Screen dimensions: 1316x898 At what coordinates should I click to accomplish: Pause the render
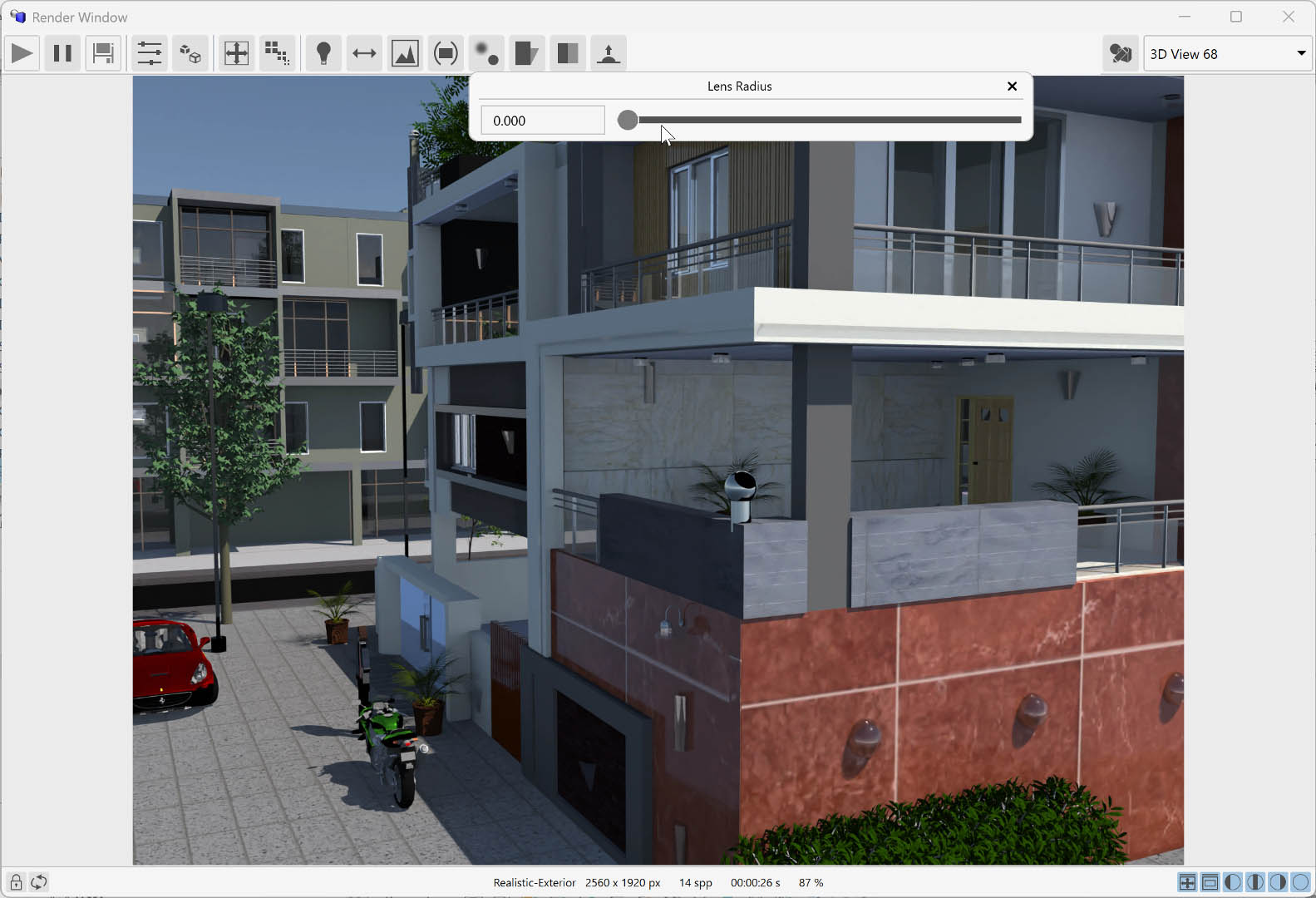62,54
